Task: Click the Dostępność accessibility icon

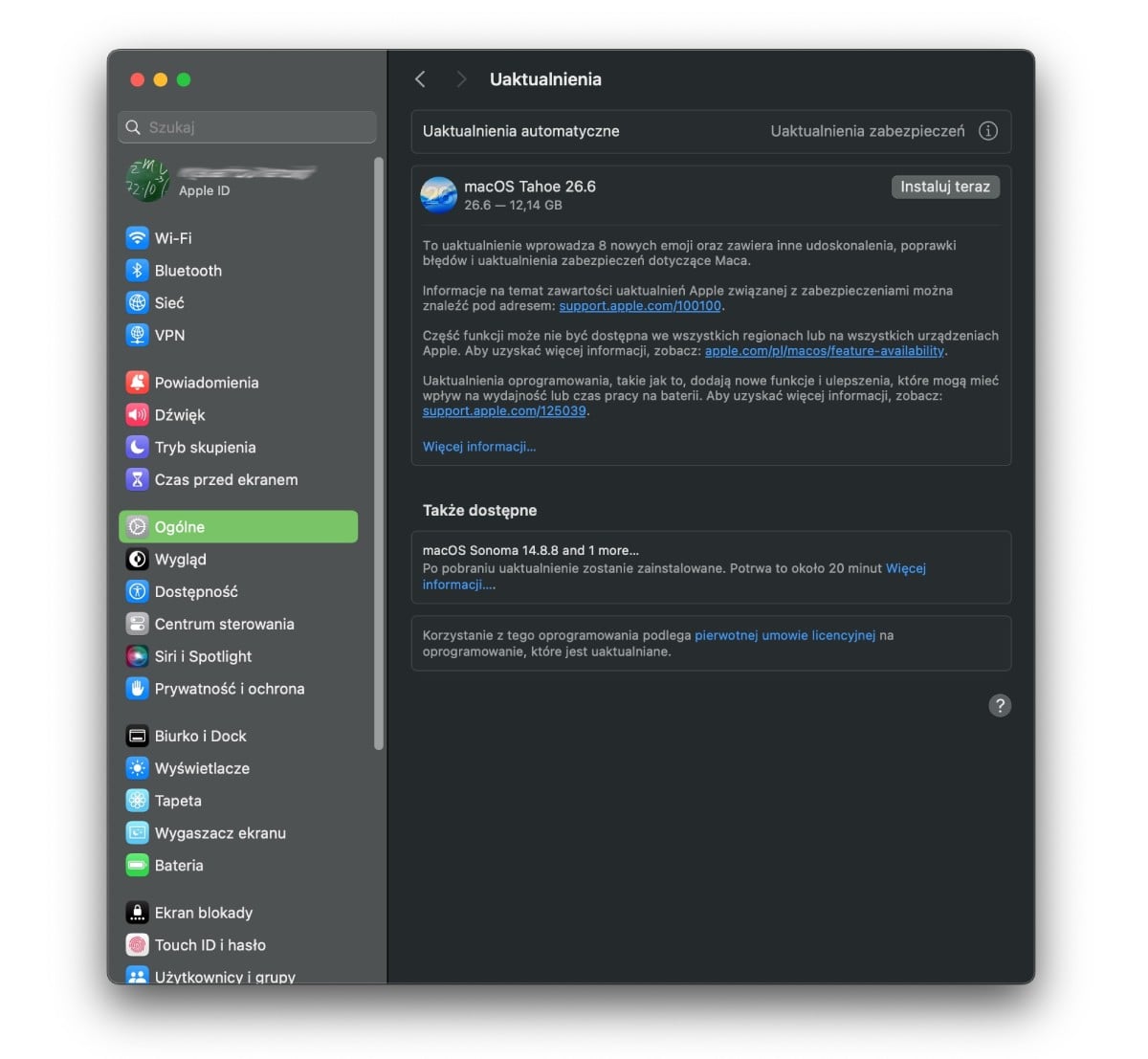Action: [137, 591]
